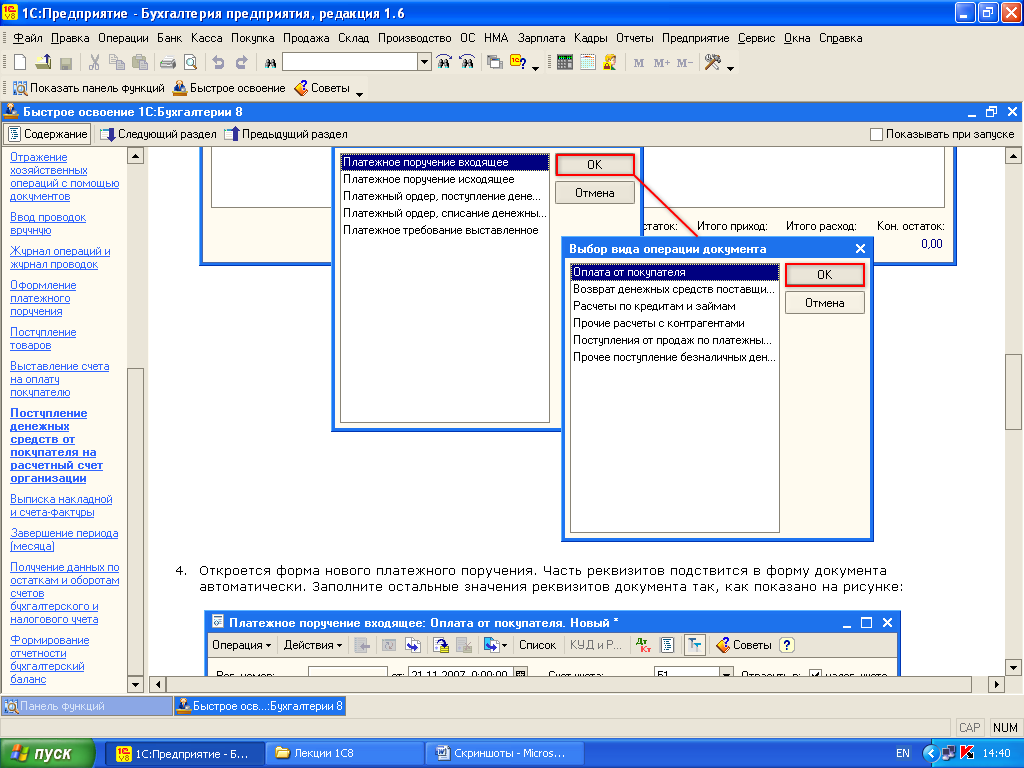The width and height of the screenshot is (1024, 768).
Task: Click the Redo arrow icon
Action: point(241,63)
